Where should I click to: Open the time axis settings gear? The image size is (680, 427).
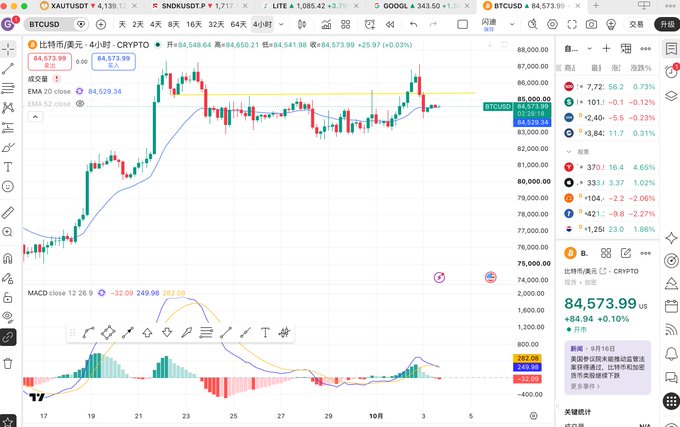[533, 416]
